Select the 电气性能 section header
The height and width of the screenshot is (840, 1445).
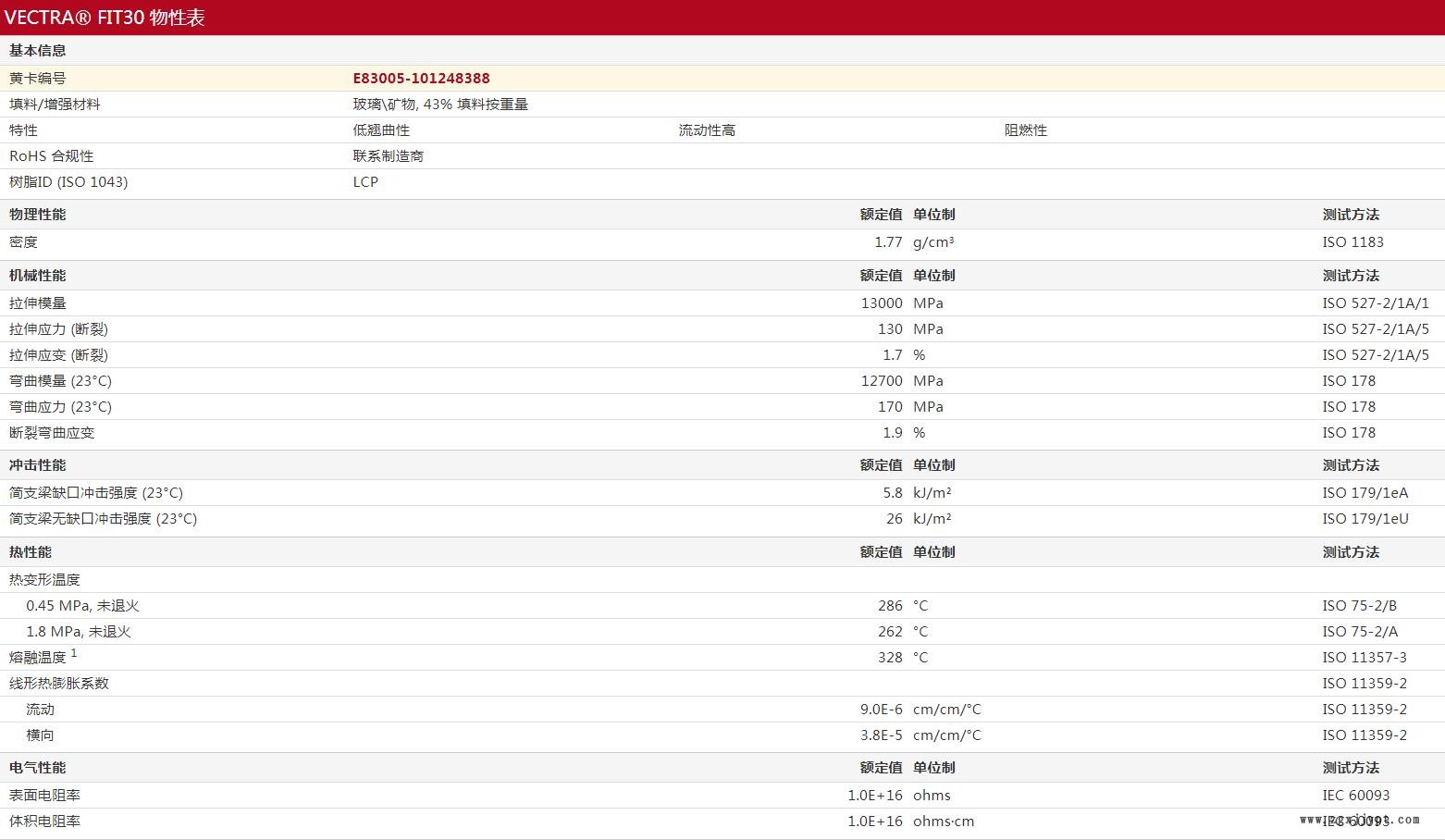click(37, 768)
